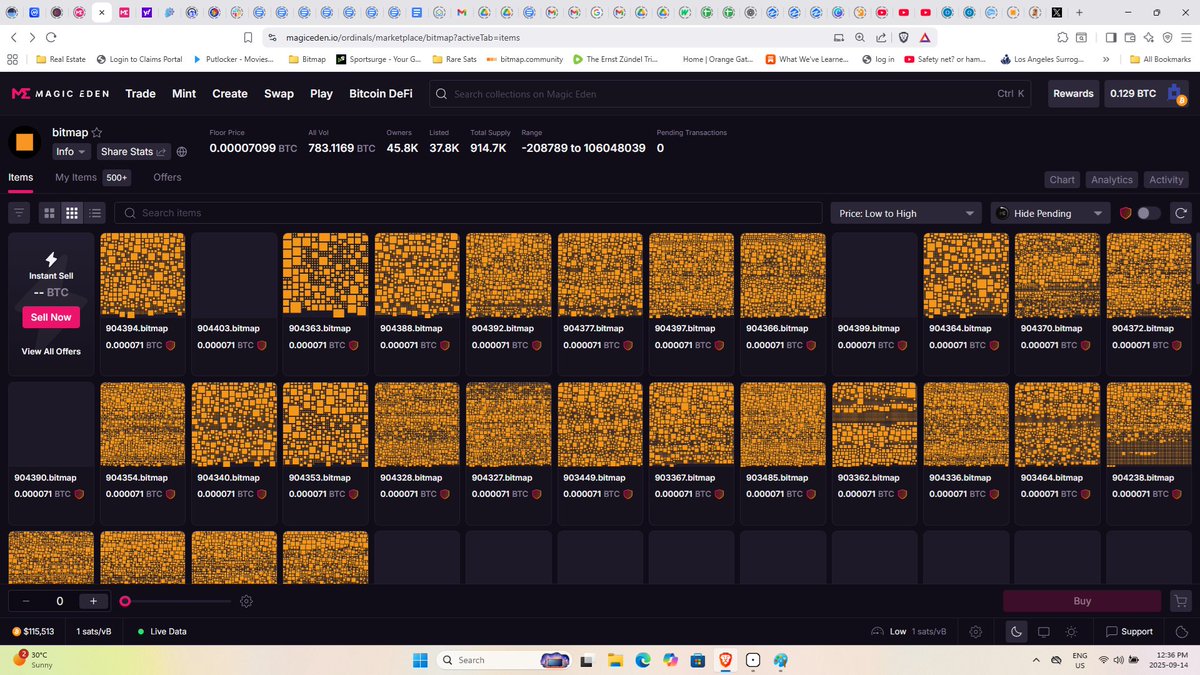Focus the Search items field

(x=468, y=213)
